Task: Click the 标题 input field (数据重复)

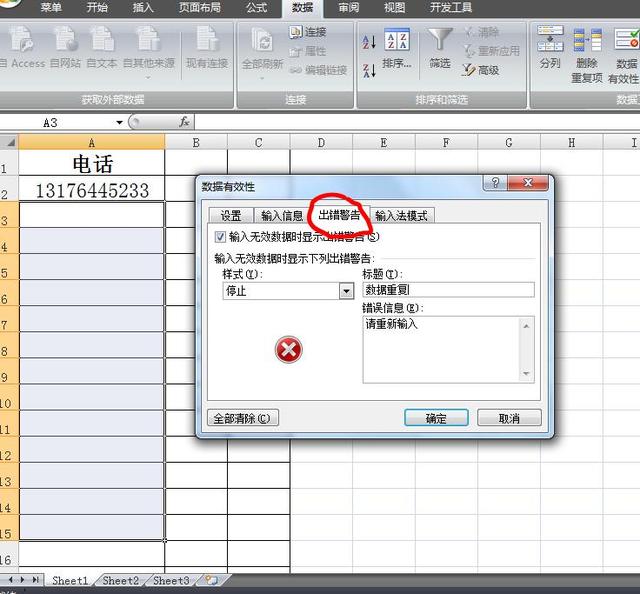Action: (x=448, y=290)
